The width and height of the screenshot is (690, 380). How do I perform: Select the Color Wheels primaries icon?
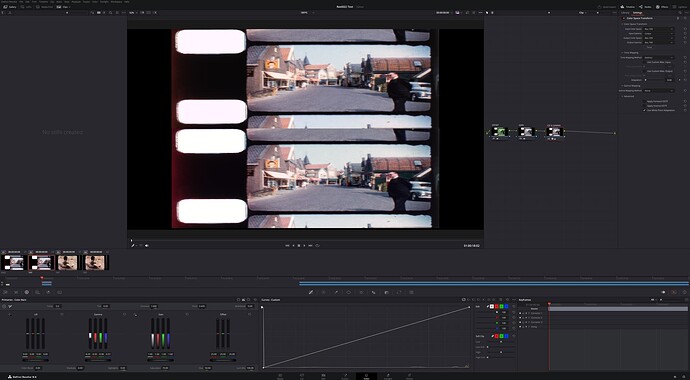tap(26, 292)
